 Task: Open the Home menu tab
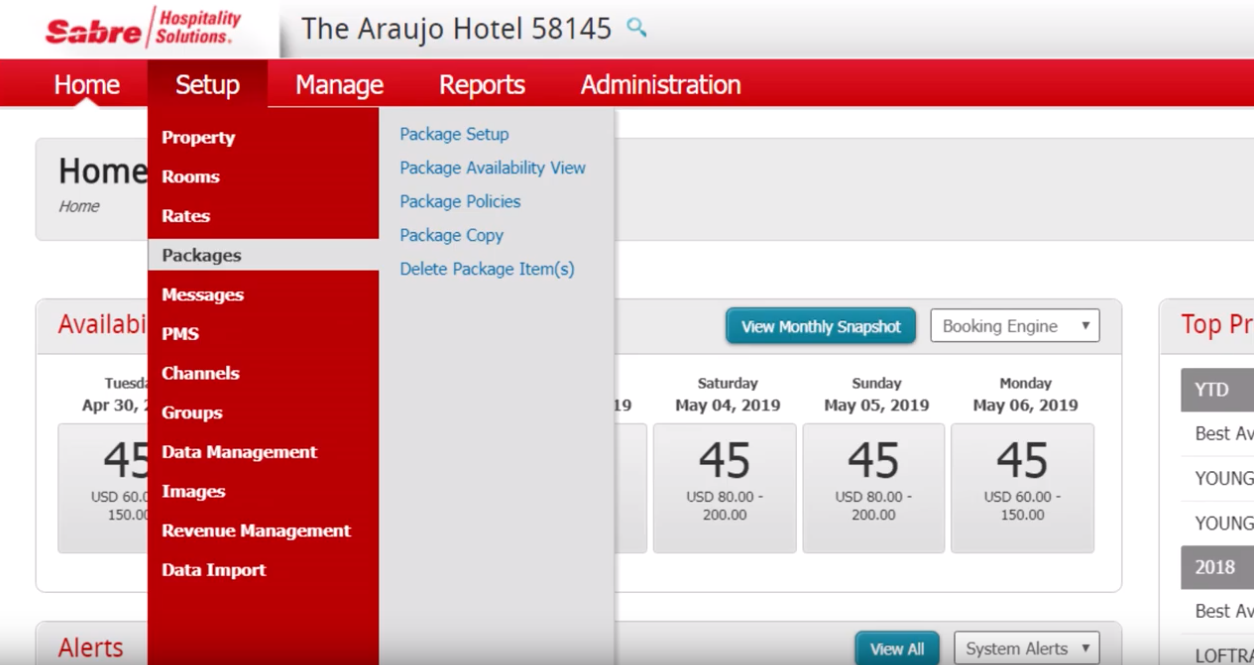coord(87,85)
